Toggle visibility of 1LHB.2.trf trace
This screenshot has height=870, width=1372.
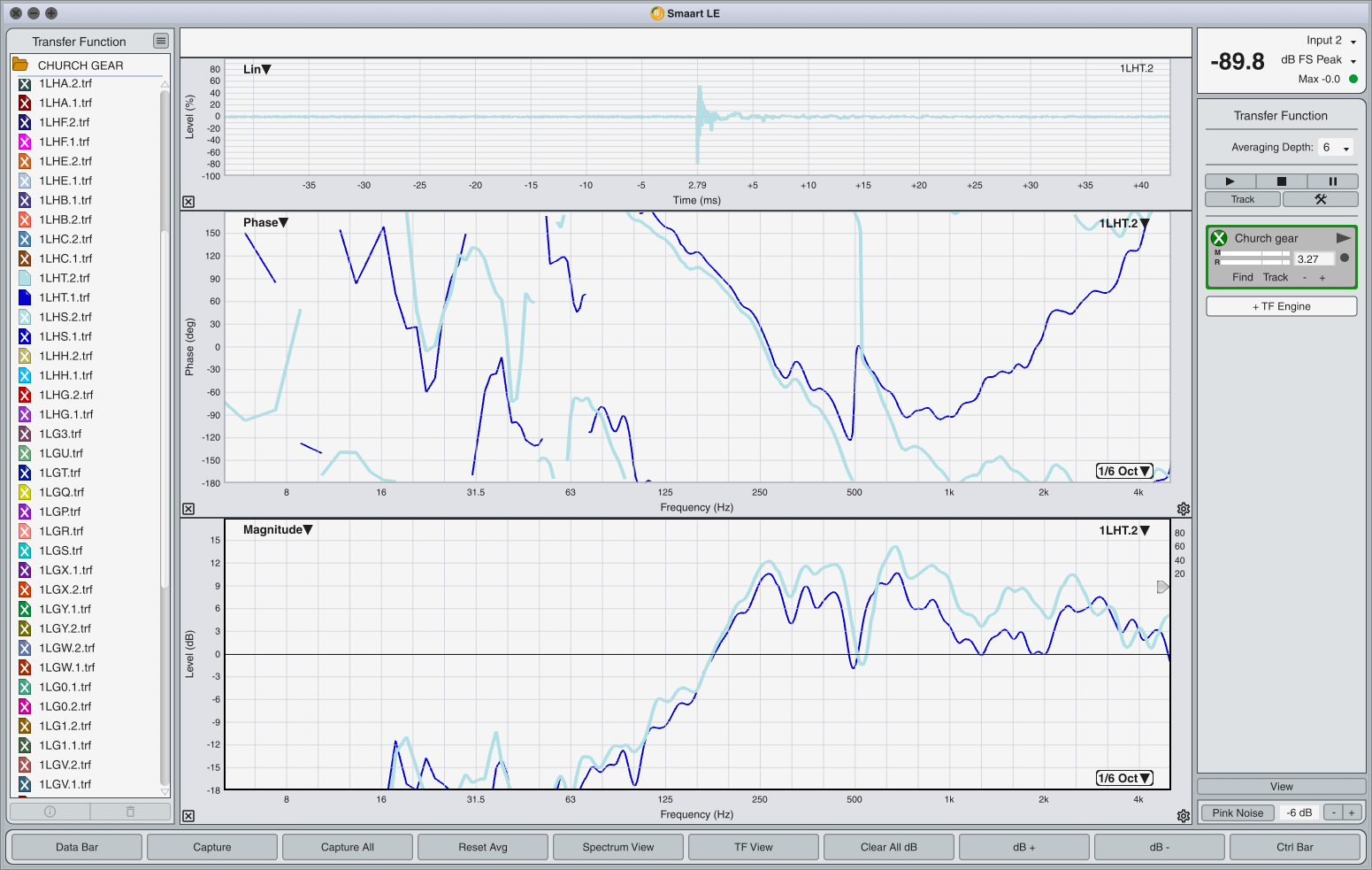(x=25, y=220)
